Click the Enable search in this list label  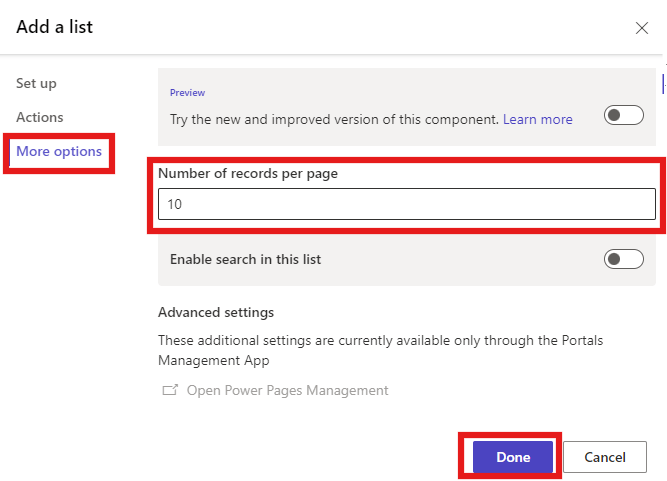pyautogui.click(x=245, y=259)
